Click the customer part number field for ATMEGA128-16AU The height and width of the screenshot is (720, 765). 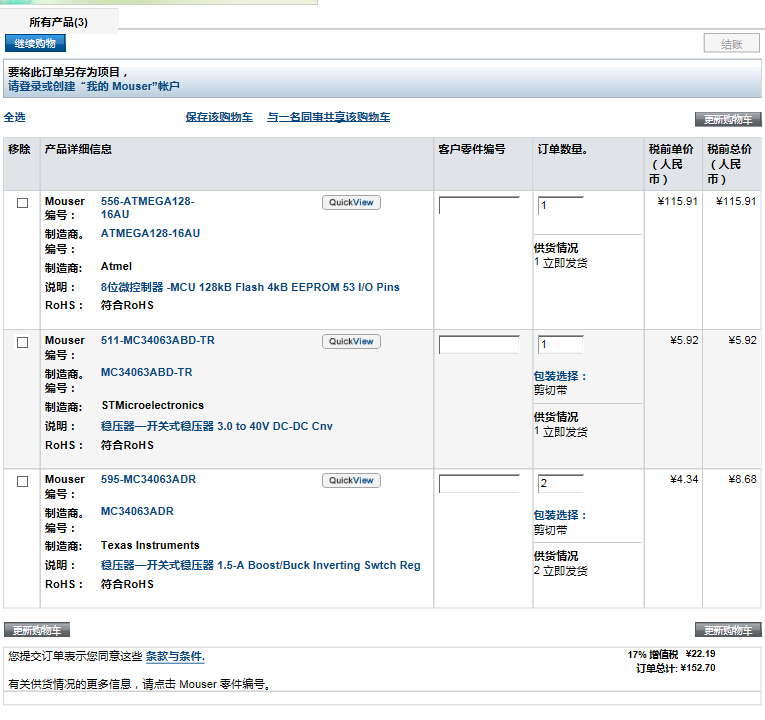(x=479, y=205)
